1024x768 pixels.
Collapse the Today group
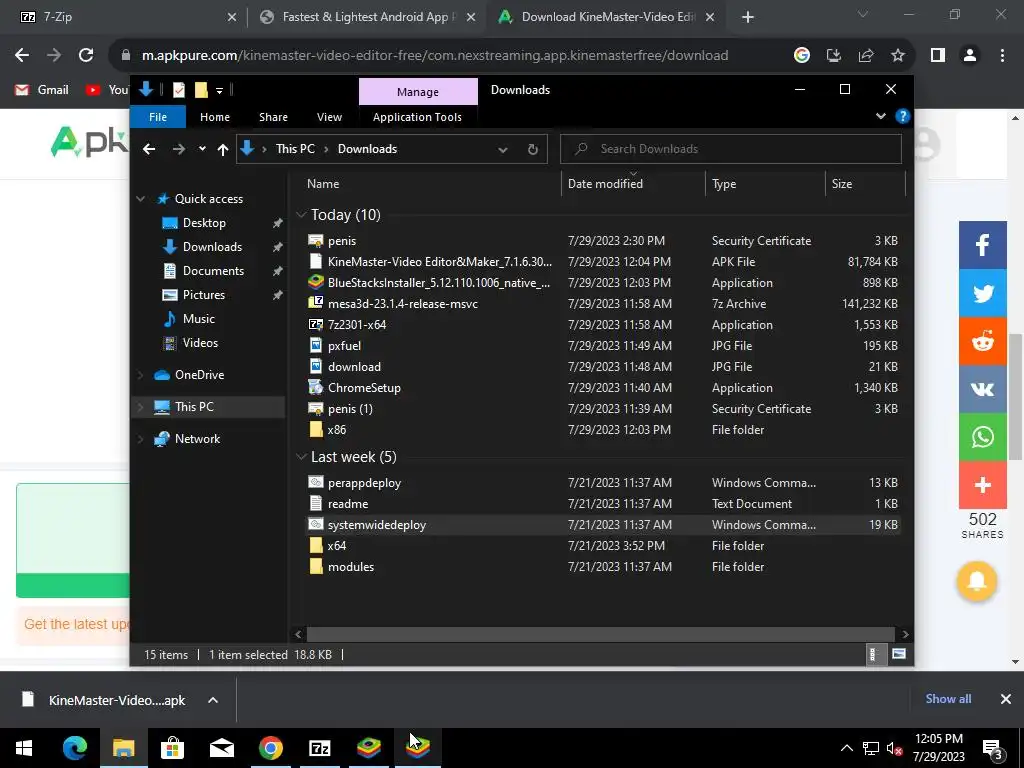[x=301, y=215]
